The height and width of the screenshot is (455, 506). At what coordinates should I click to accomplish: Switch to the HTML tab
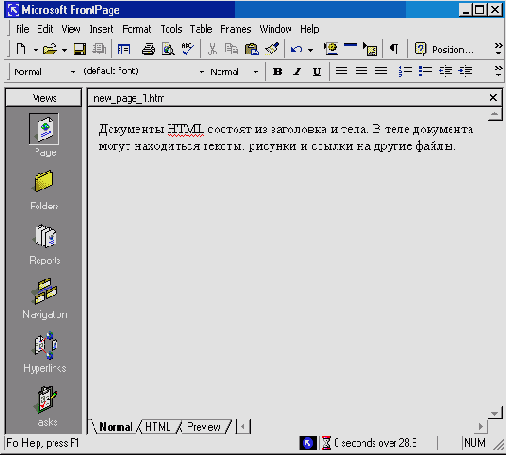coord(158,427)
